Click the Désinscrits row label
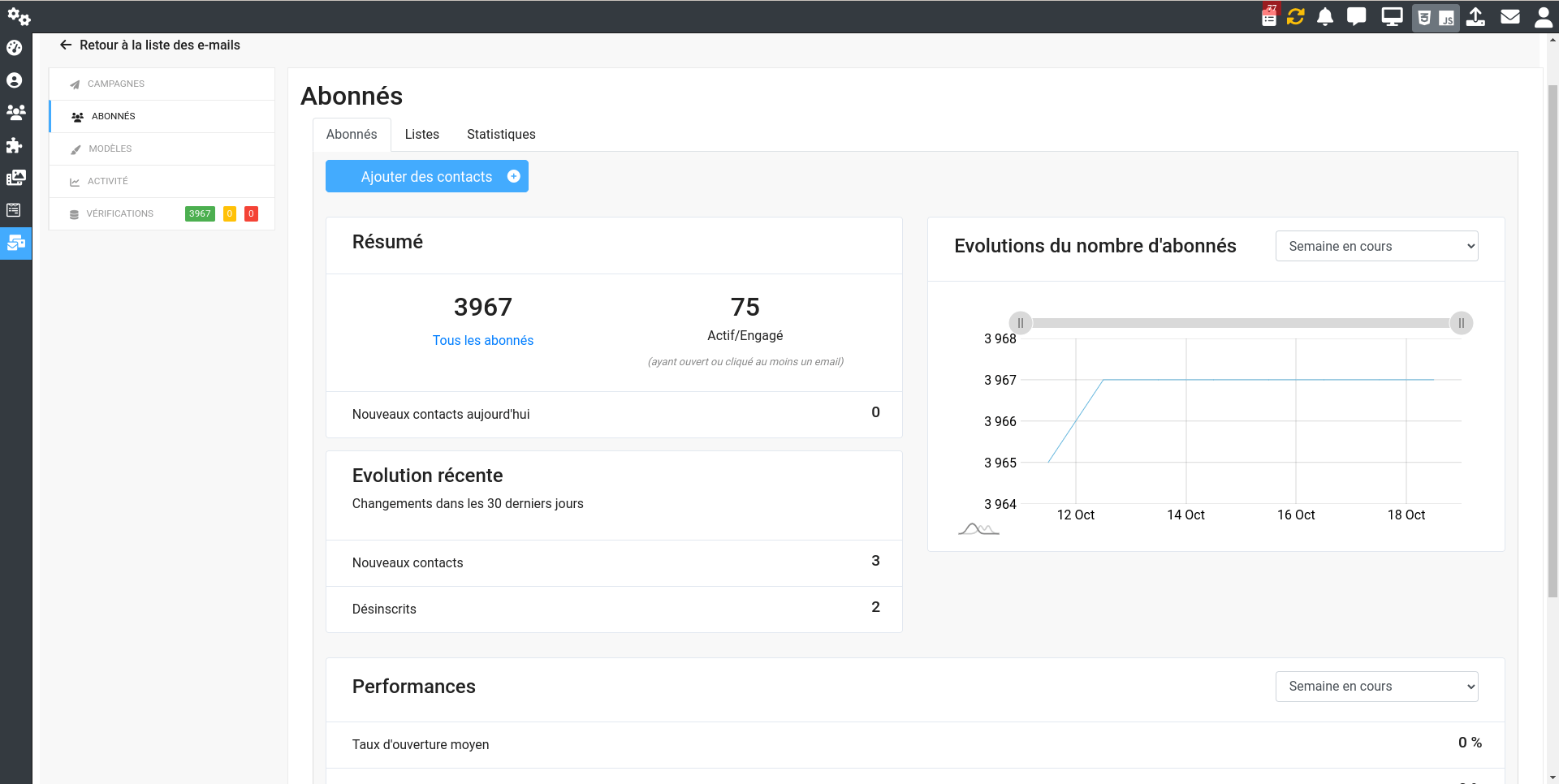The width and height of the screenshot is (1559, 784). pyautogui.click(x=384, y=609)
